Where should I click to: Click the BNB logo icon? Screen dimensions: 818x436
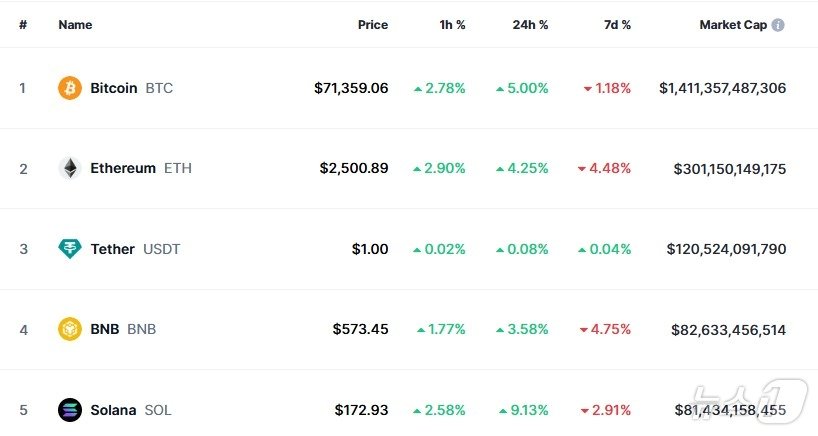pos(70,329)
